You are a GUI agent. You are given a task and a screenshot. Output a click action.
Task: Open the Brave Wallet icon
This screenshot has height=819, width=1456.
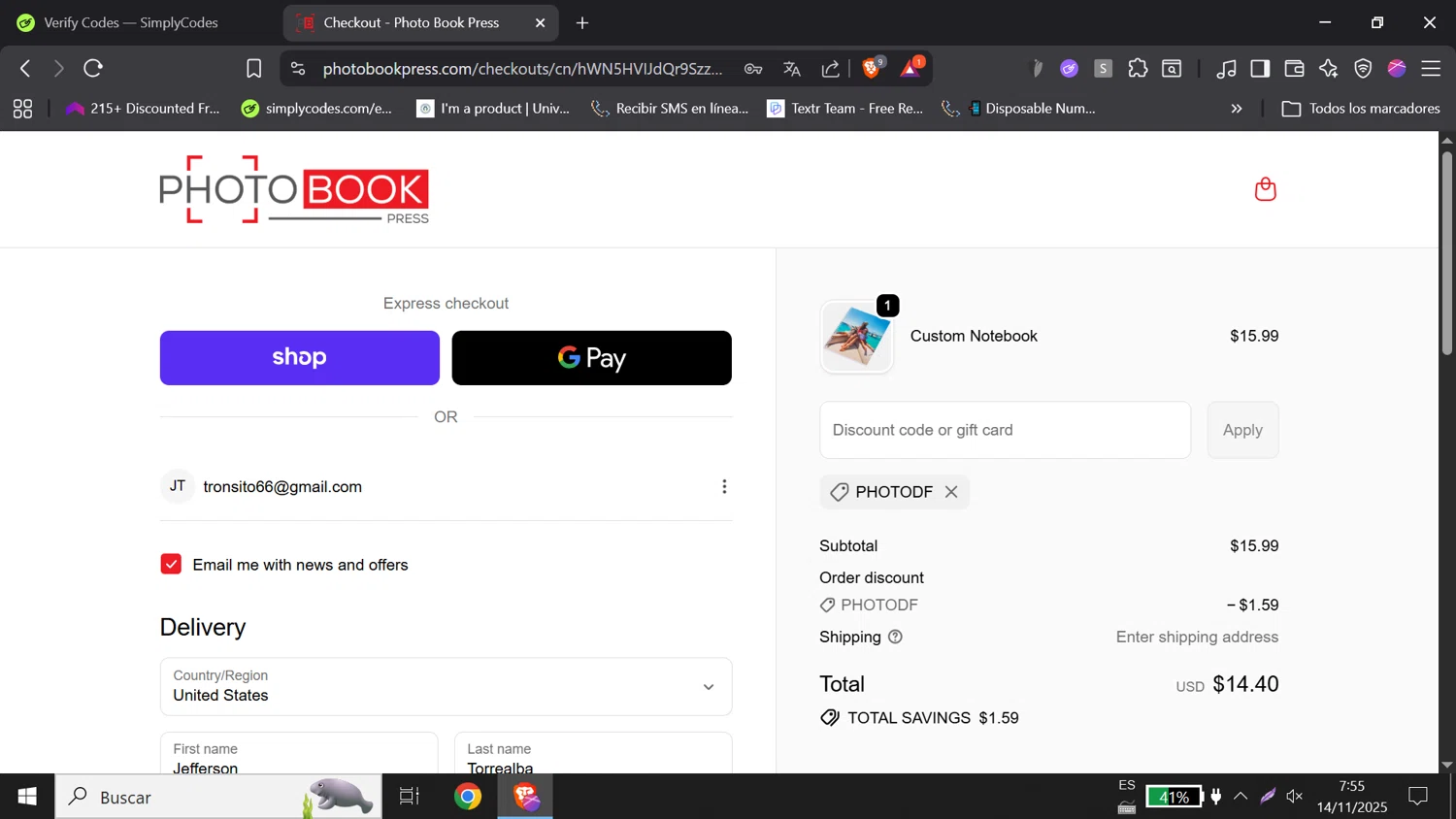pos(1294,68)
